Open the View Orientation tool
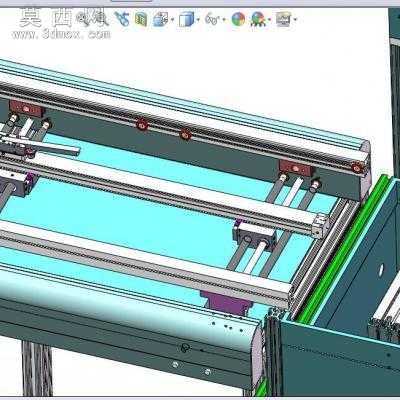Image resolution: width=400 pixels, height=400 pixels. point(160,19)
